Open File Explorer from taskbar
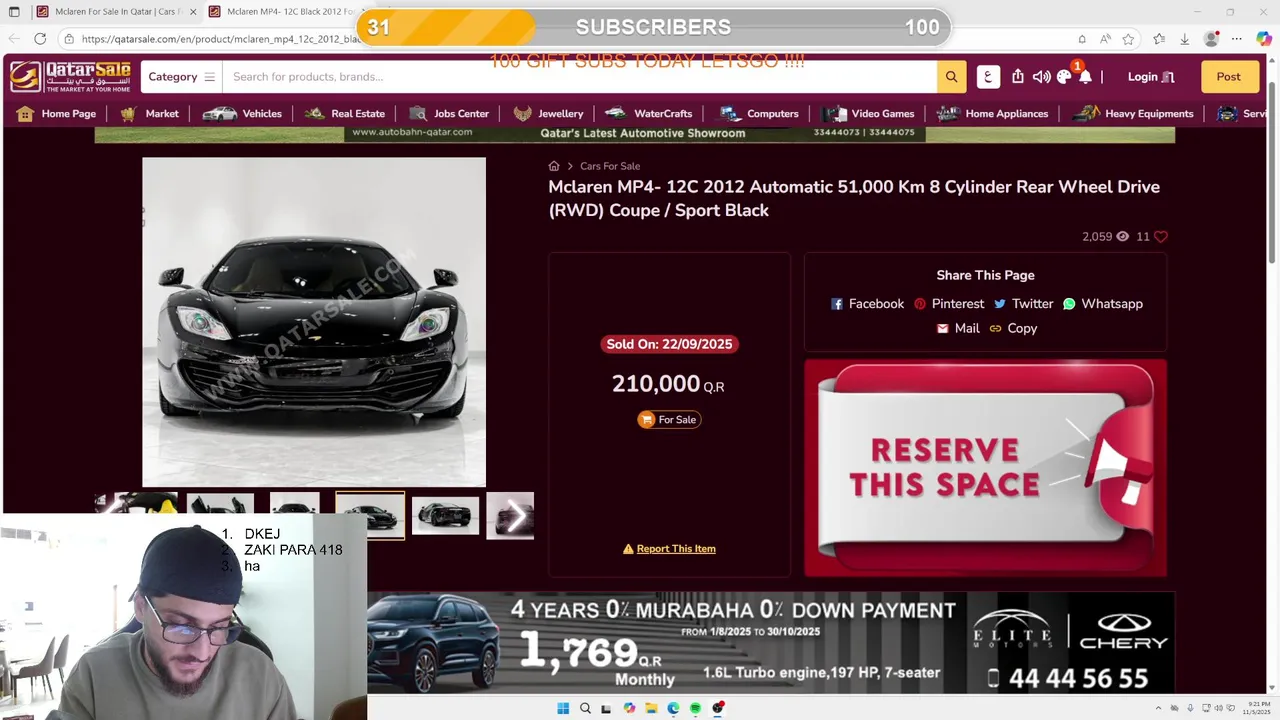 [651, 708]
